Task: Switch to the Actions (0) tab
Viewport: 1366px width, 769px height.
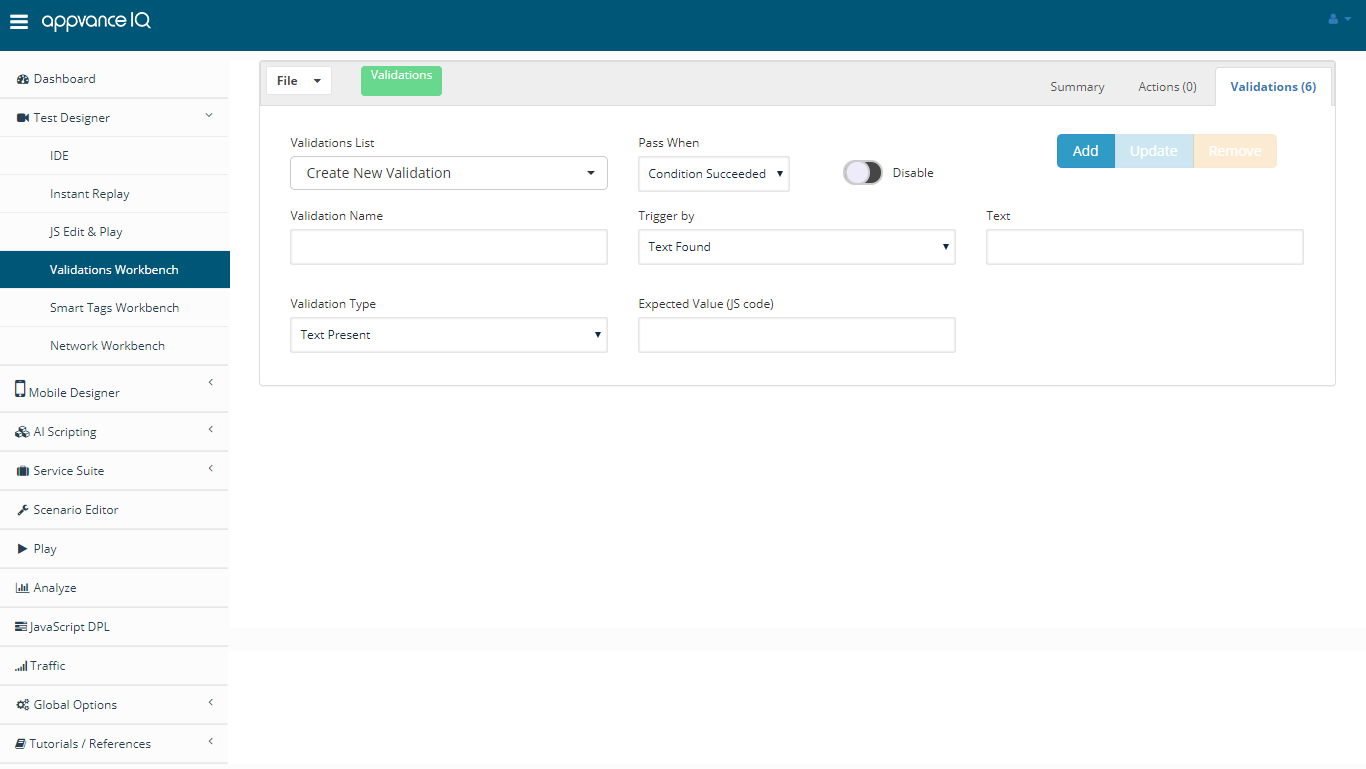Action: pos(1167,87)
